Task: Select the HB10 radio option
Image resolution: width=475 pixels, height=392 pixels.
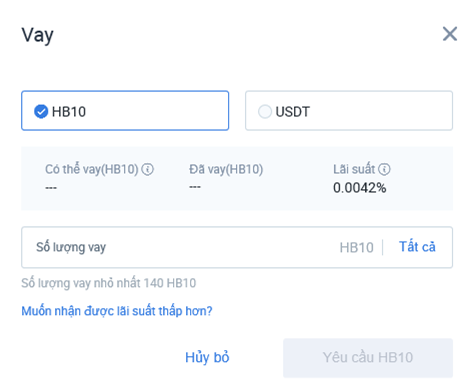Action: (125, 110)
